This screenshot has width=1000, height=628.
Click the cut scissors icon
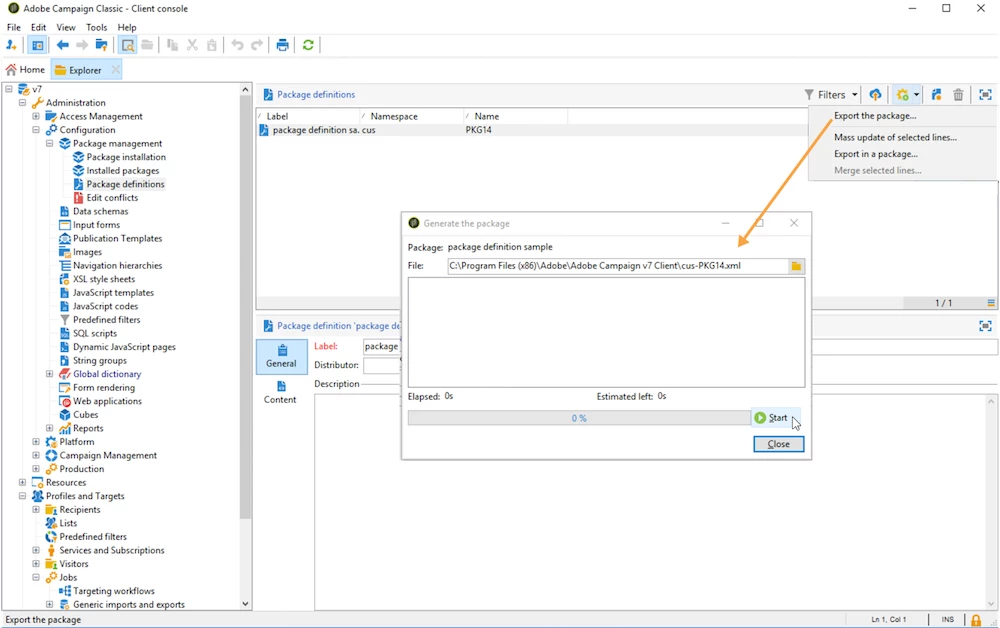coord(192,45)
